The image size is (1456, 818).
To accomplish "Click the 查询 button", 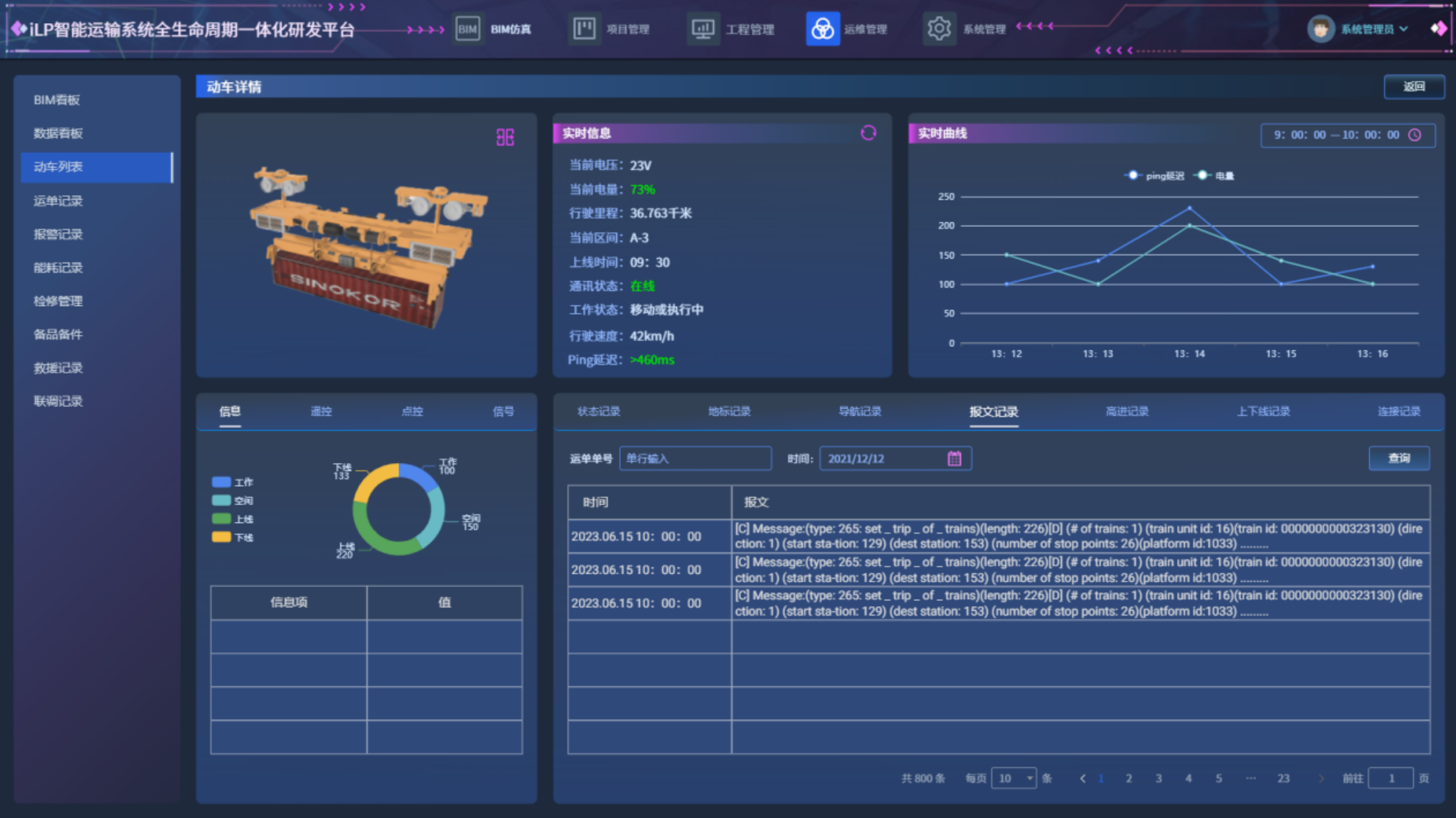I will coord(1399,458).
